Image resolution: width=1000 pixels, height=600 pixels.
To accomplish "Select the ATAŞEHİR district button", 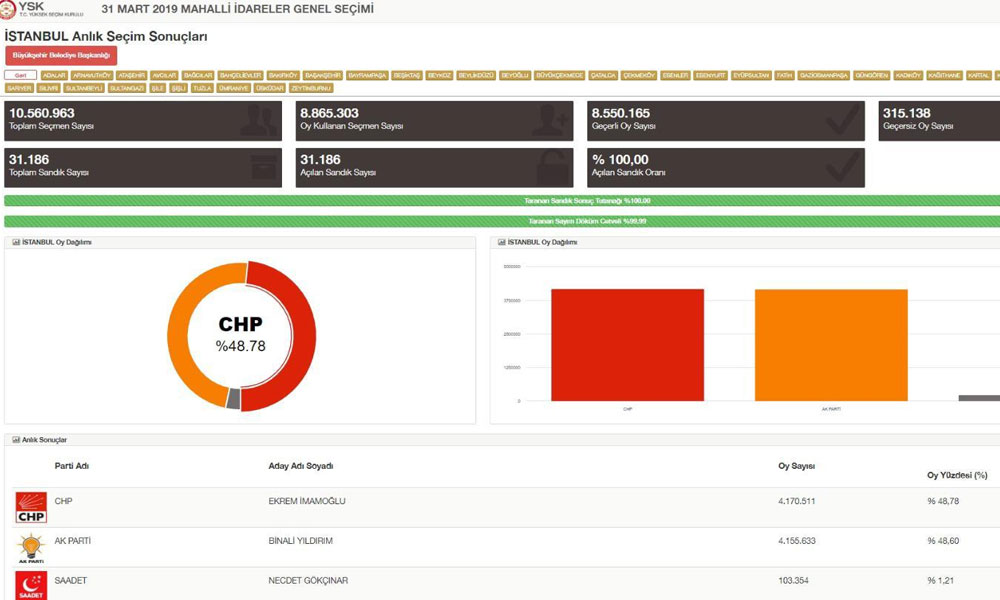I will coord(131,75).
